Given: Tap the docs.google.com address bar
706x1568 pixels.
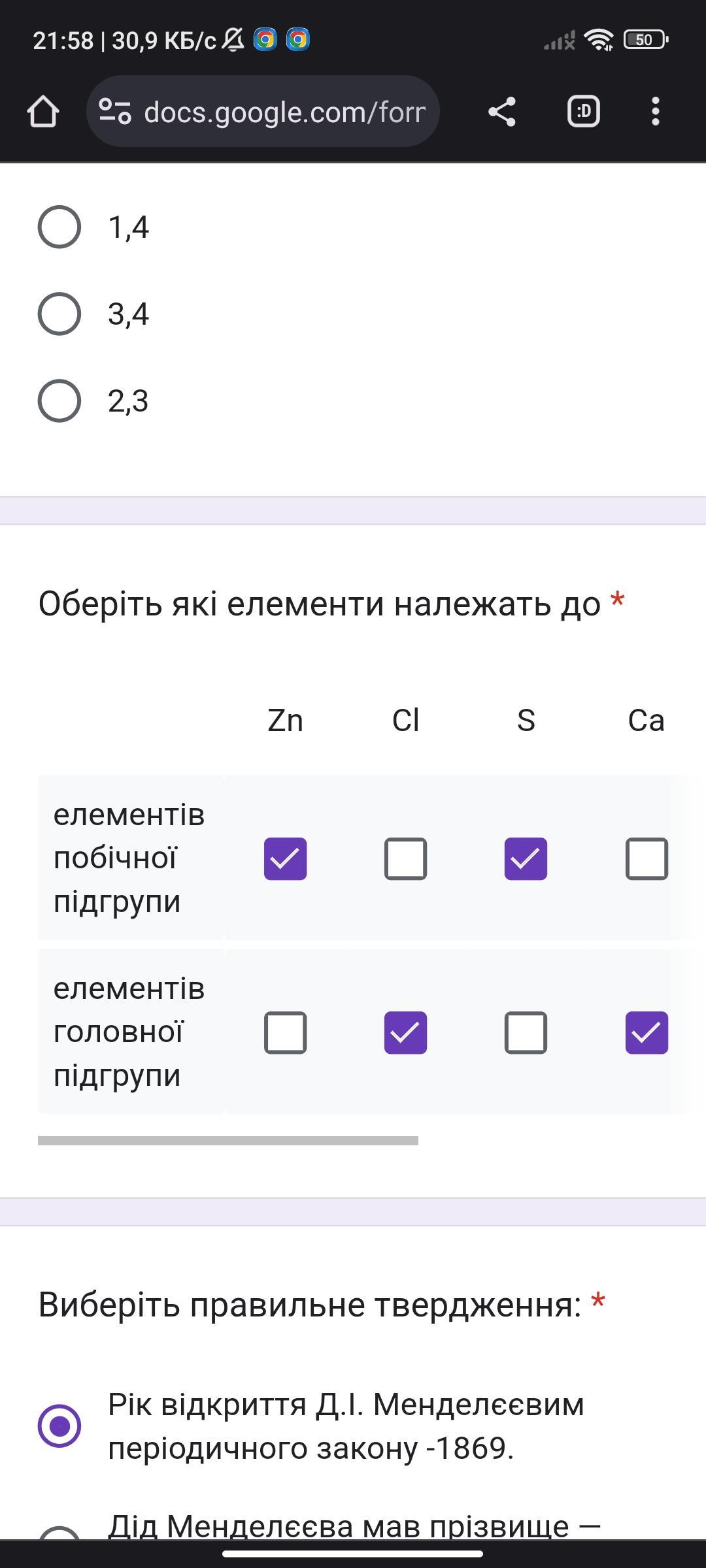Looking at the screenshot, I should [x=284, y=112].
